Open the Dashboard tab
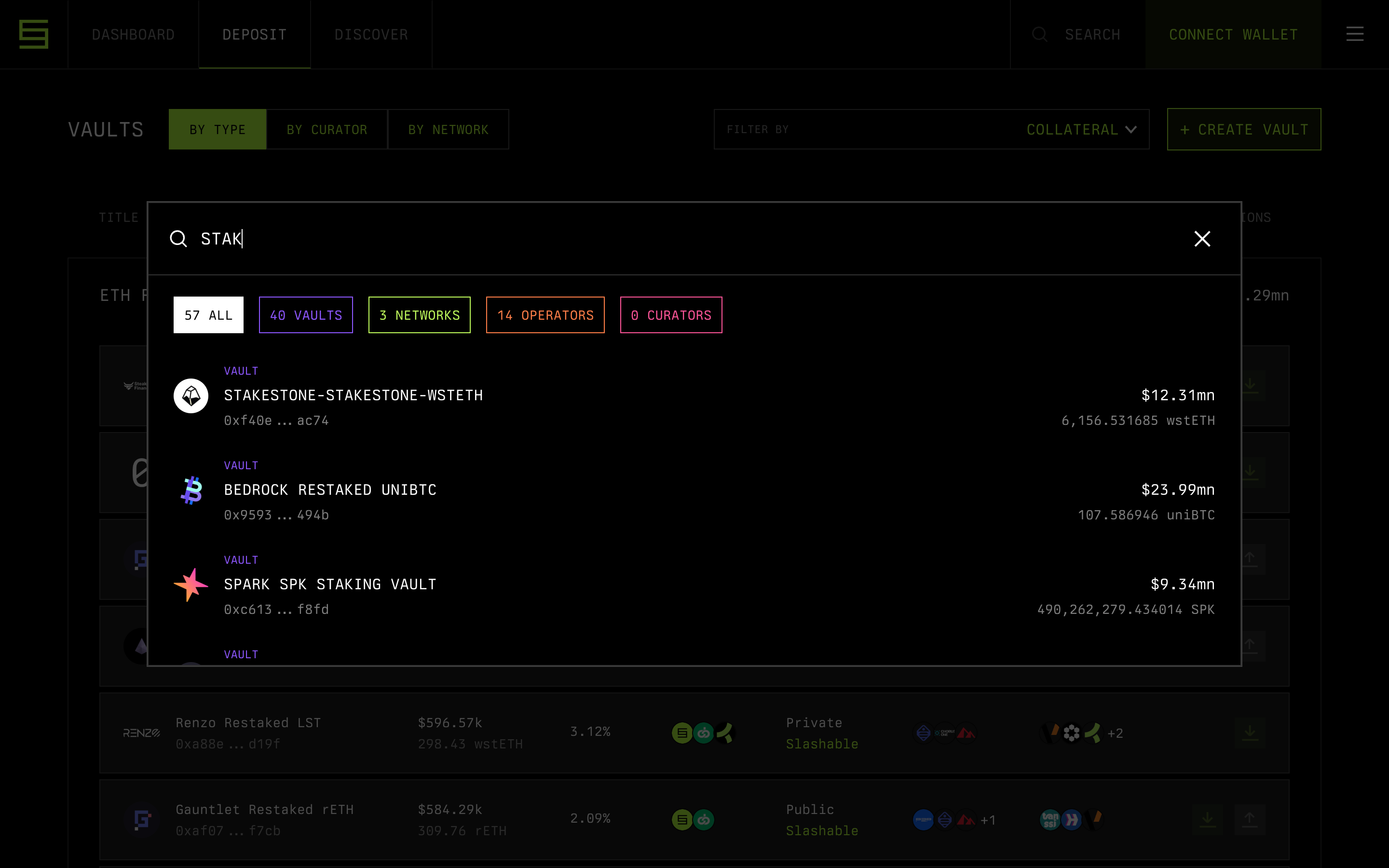Viewport: 1389px width, 868px height. coord(133,34)
